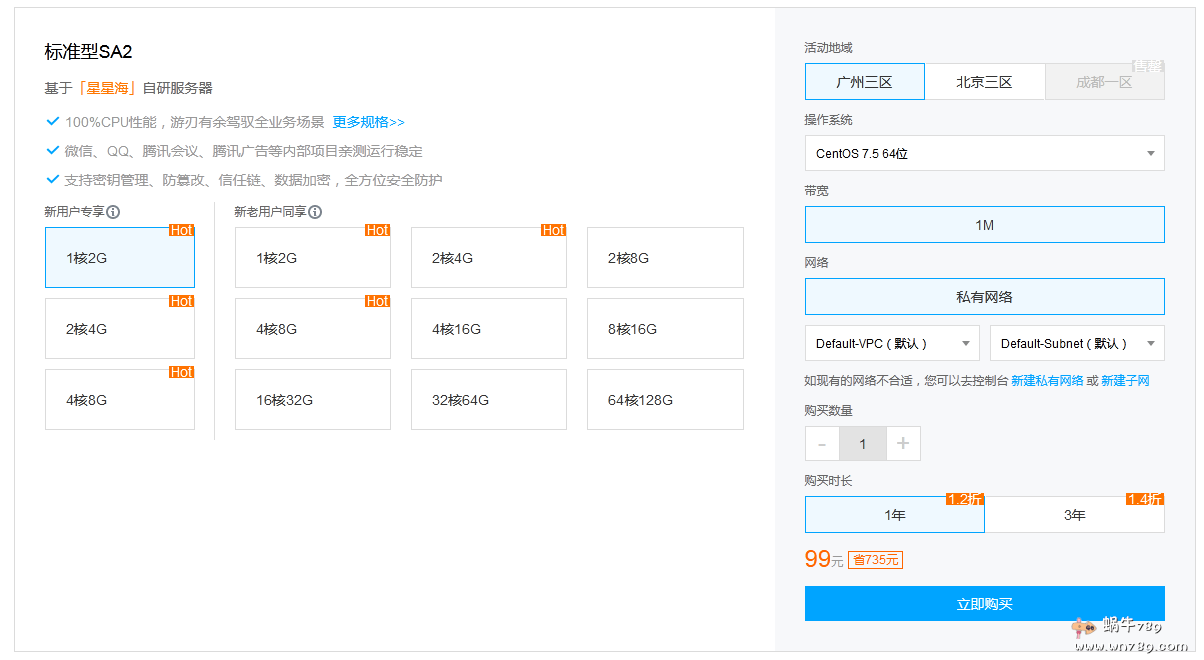Image resolution: width=1204 pixels, height=660 pixels.
Task: Click the minus quantity stepper button
Action: pos(822,444)
